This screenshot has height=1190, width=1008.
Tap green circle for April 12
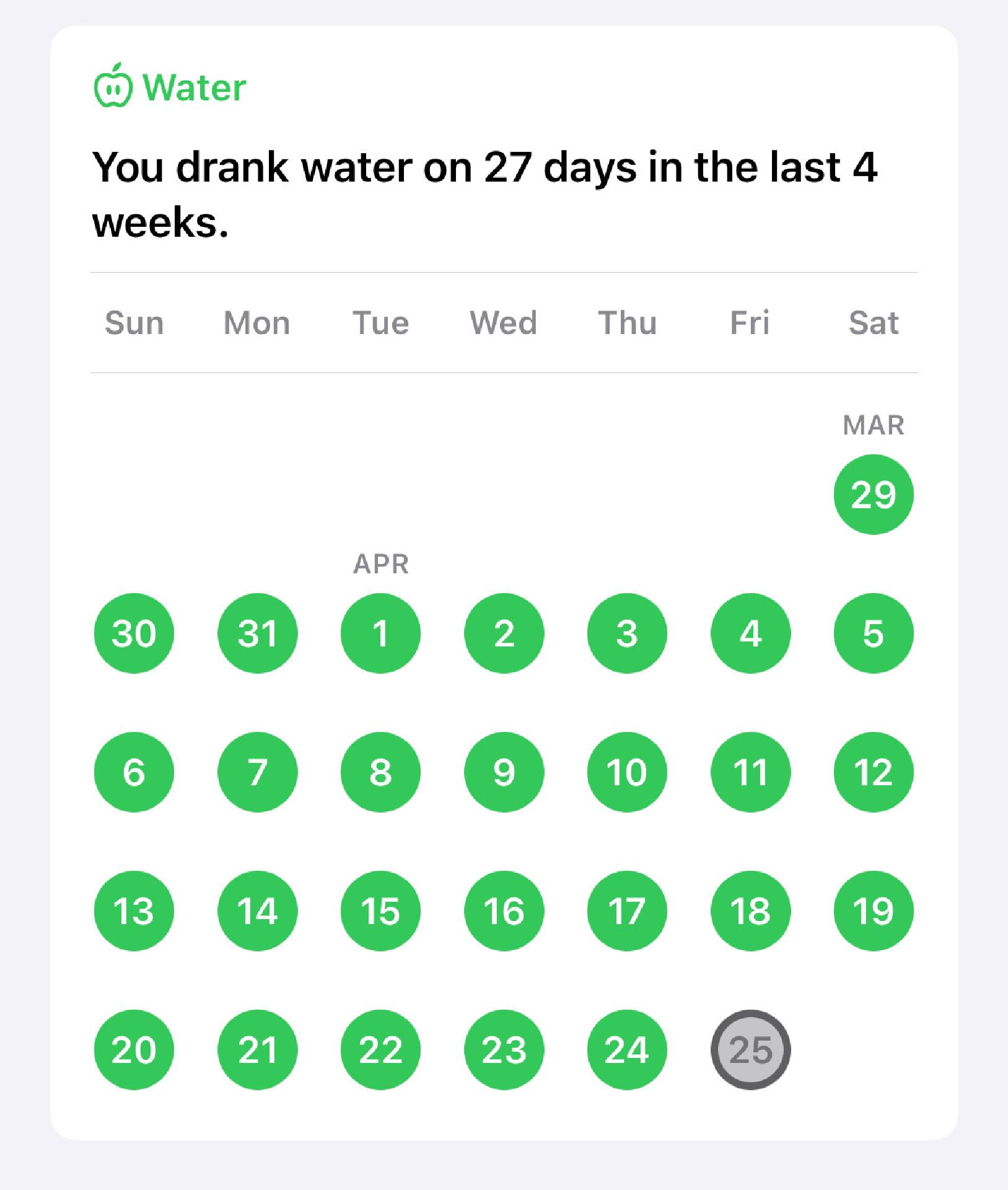[x=873, y=772]
